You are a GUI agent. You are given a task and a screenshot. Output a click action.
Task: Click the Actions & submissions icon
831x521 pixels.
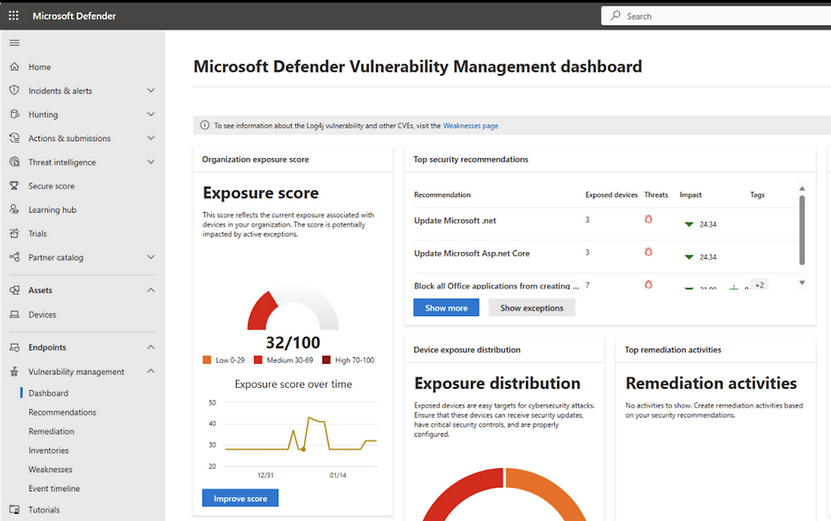14,138
